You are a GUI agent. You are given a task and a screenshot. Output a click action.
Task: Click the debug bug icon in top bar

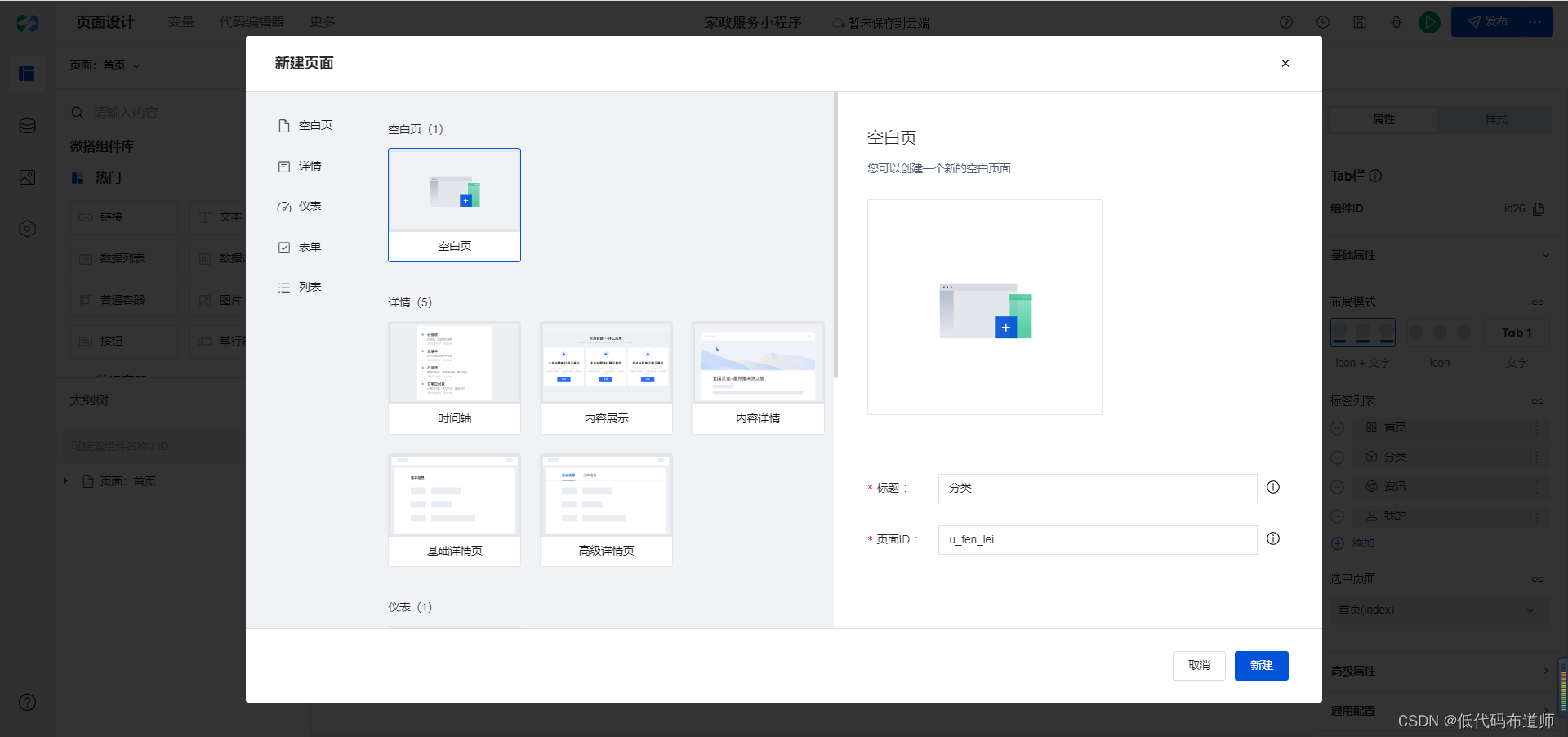1396,22
